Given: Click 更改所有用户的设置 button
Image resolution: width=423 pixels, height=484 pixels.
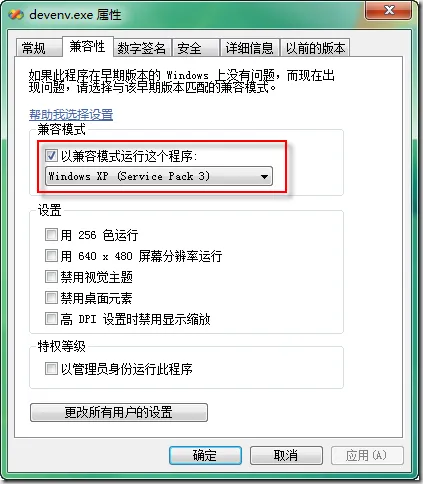Looking at the screenshot, I should point(119,412).
